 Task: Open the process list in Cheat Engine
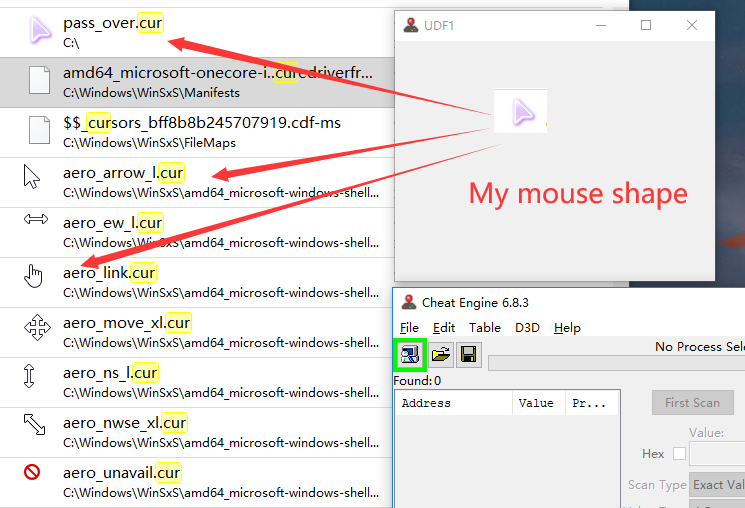click(410, 355)
